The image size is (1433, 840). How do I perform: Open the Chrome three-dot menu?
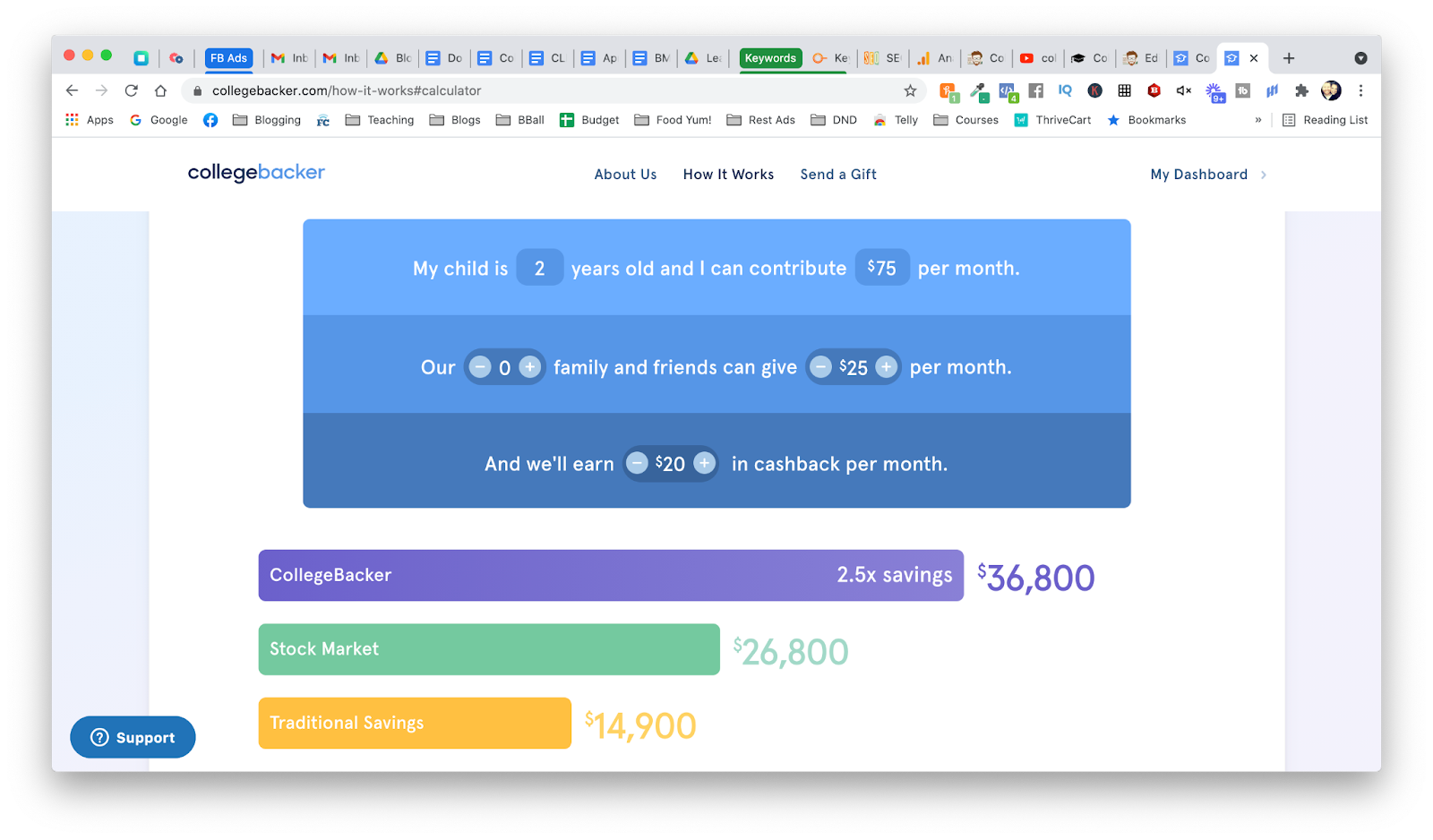1360,90
